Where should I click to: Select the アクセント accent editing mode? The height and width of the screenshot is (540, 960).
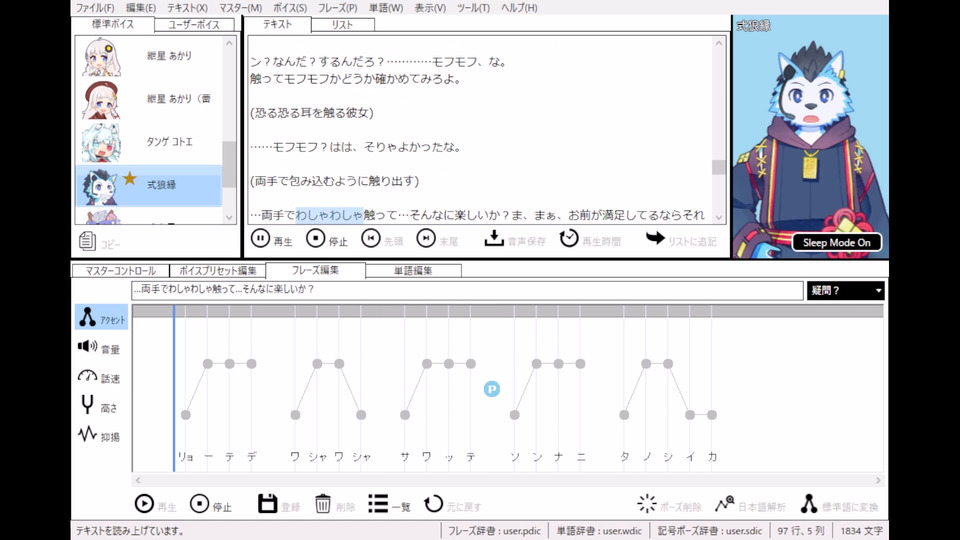coord(101,318)
